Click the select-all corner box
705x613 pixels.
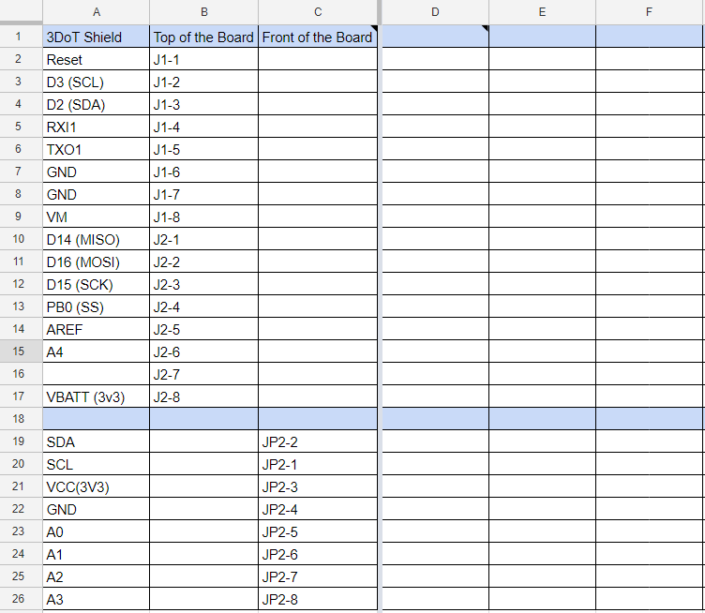[20, 12]
